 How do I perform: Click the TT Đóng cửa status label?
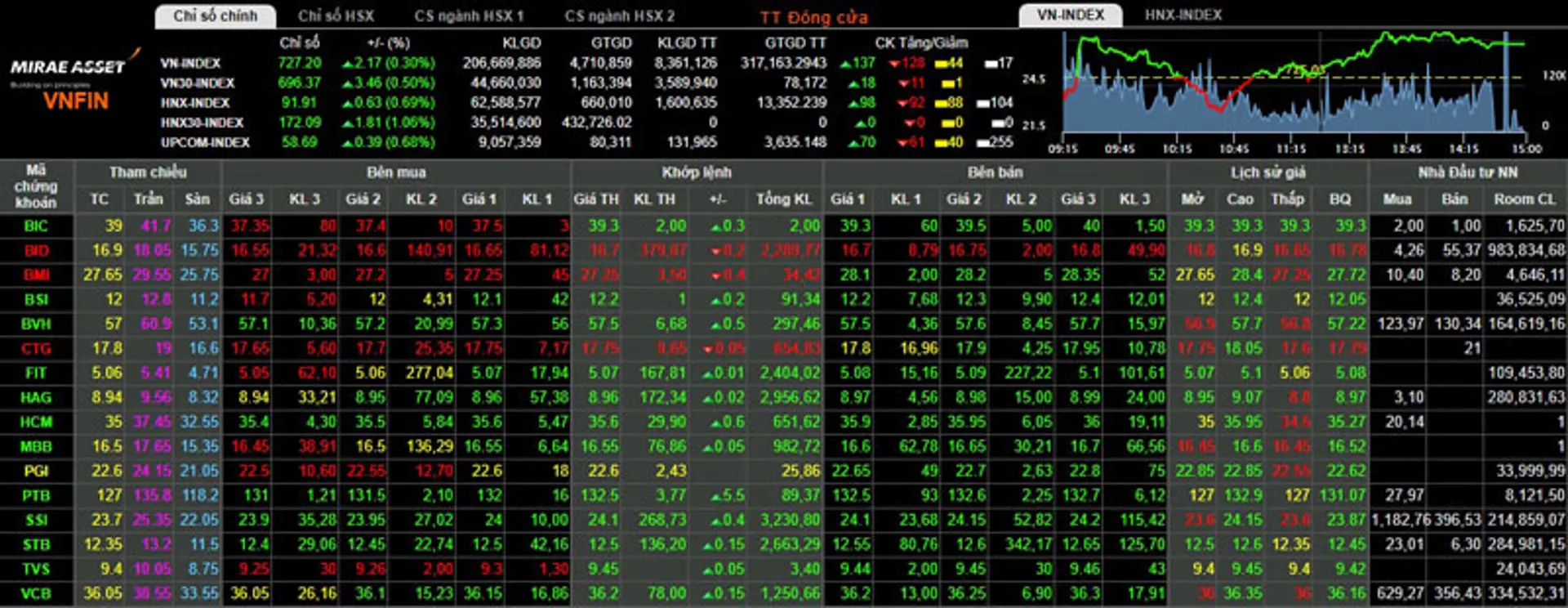(813, 17)
